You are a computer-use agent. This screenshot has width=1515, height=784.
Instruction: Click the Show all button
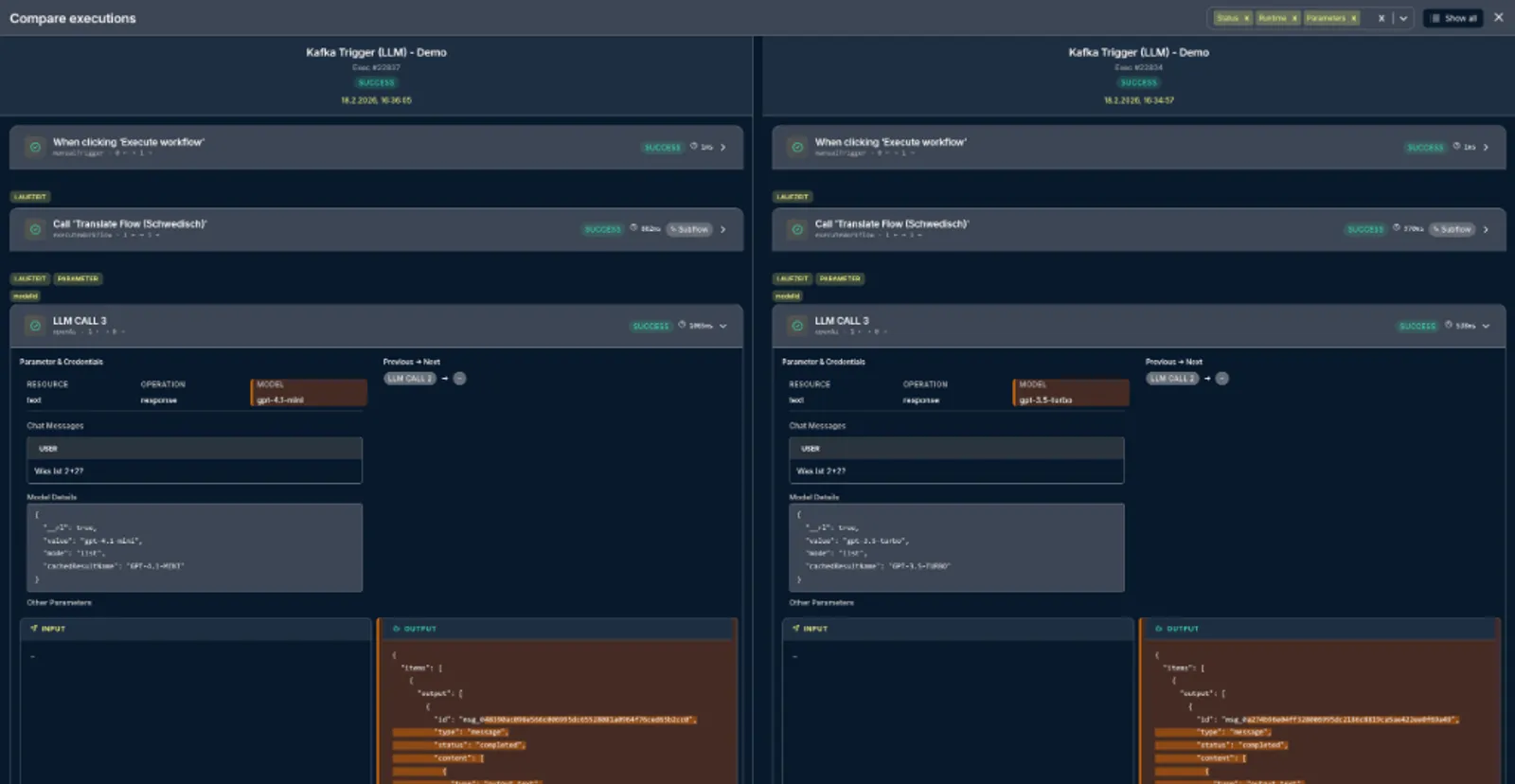click(x=1453, y=18)
